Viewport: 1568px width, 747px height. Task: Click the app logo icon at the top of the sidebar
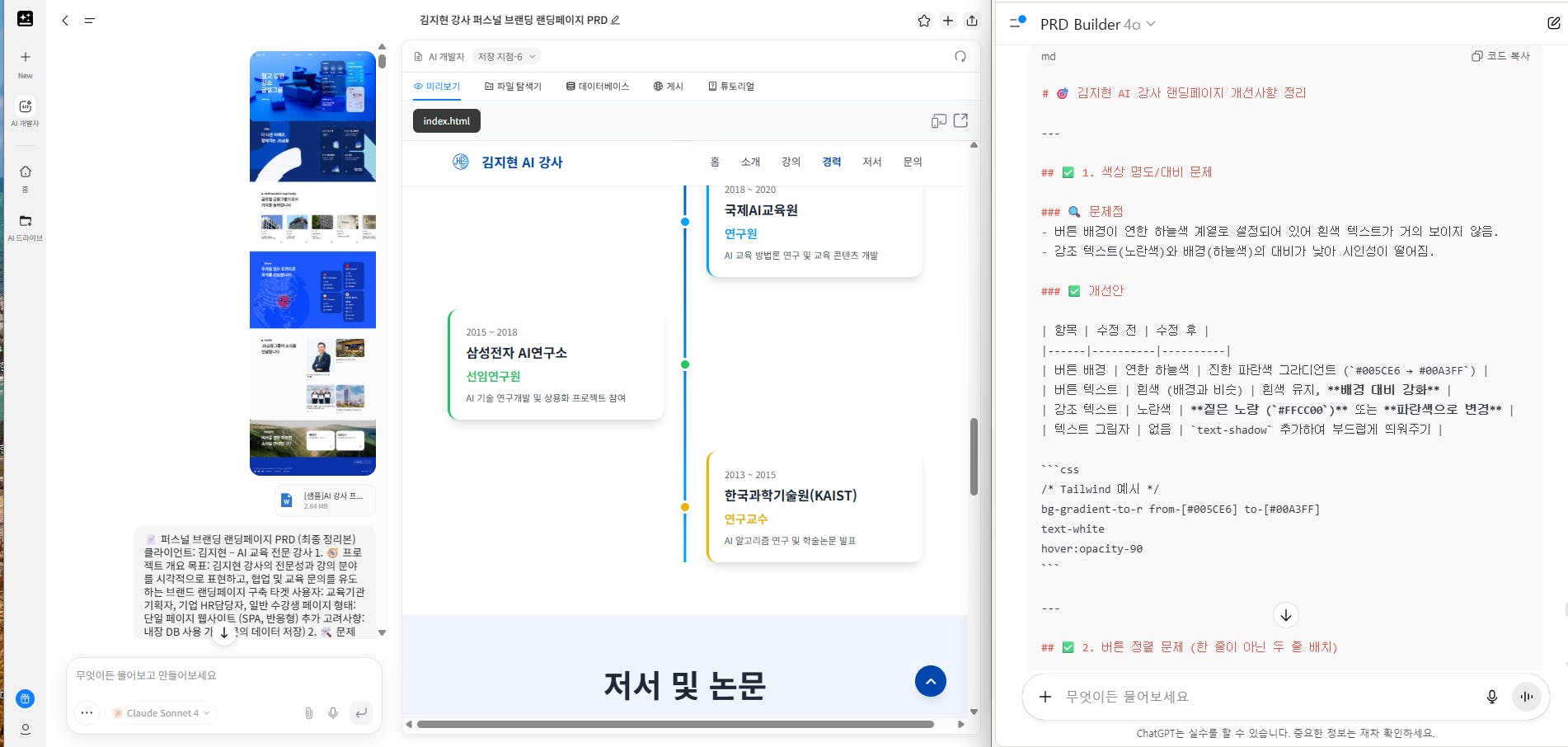point(26,18)
